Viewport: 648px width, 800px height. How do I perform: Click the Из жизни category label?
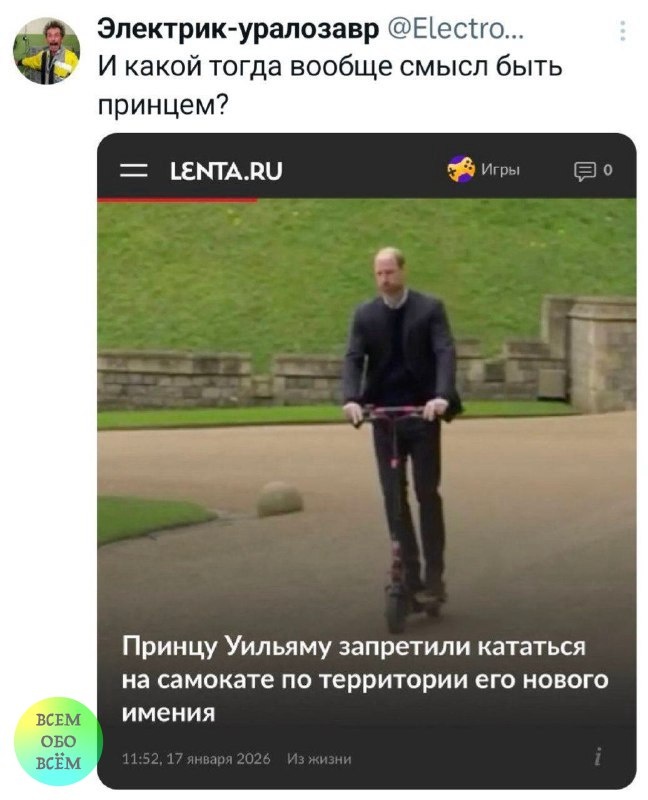tap(319, 759)
